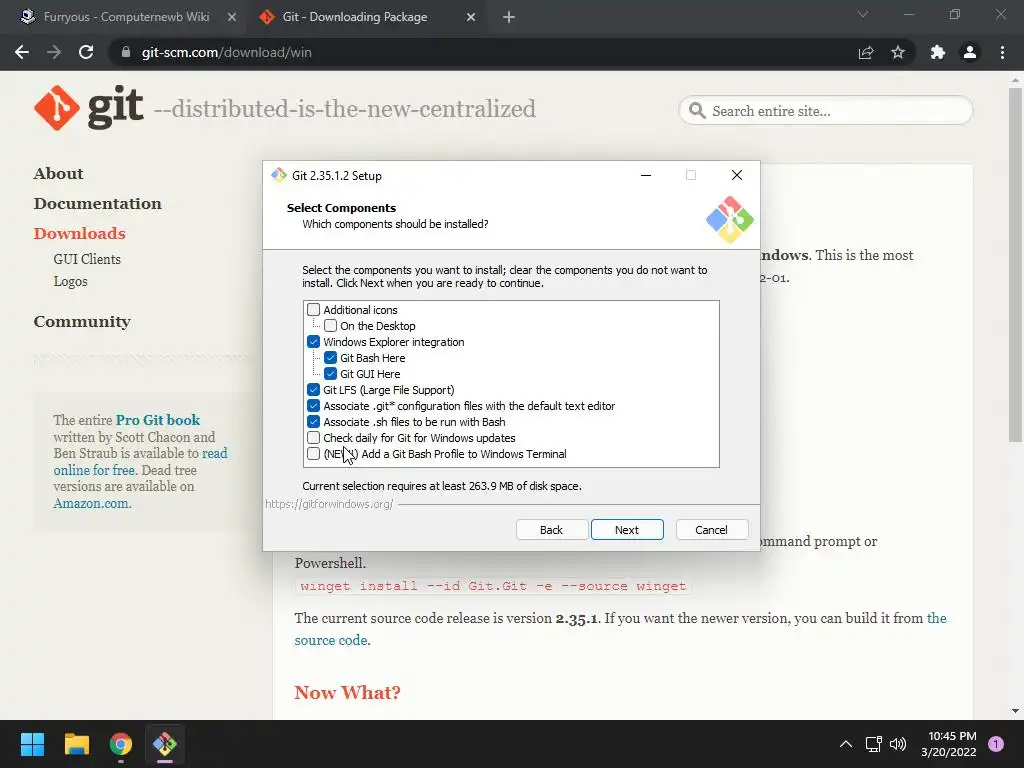
Task: Click the page vertical scrollbar thumb
Action: [x=1015, y=264]
